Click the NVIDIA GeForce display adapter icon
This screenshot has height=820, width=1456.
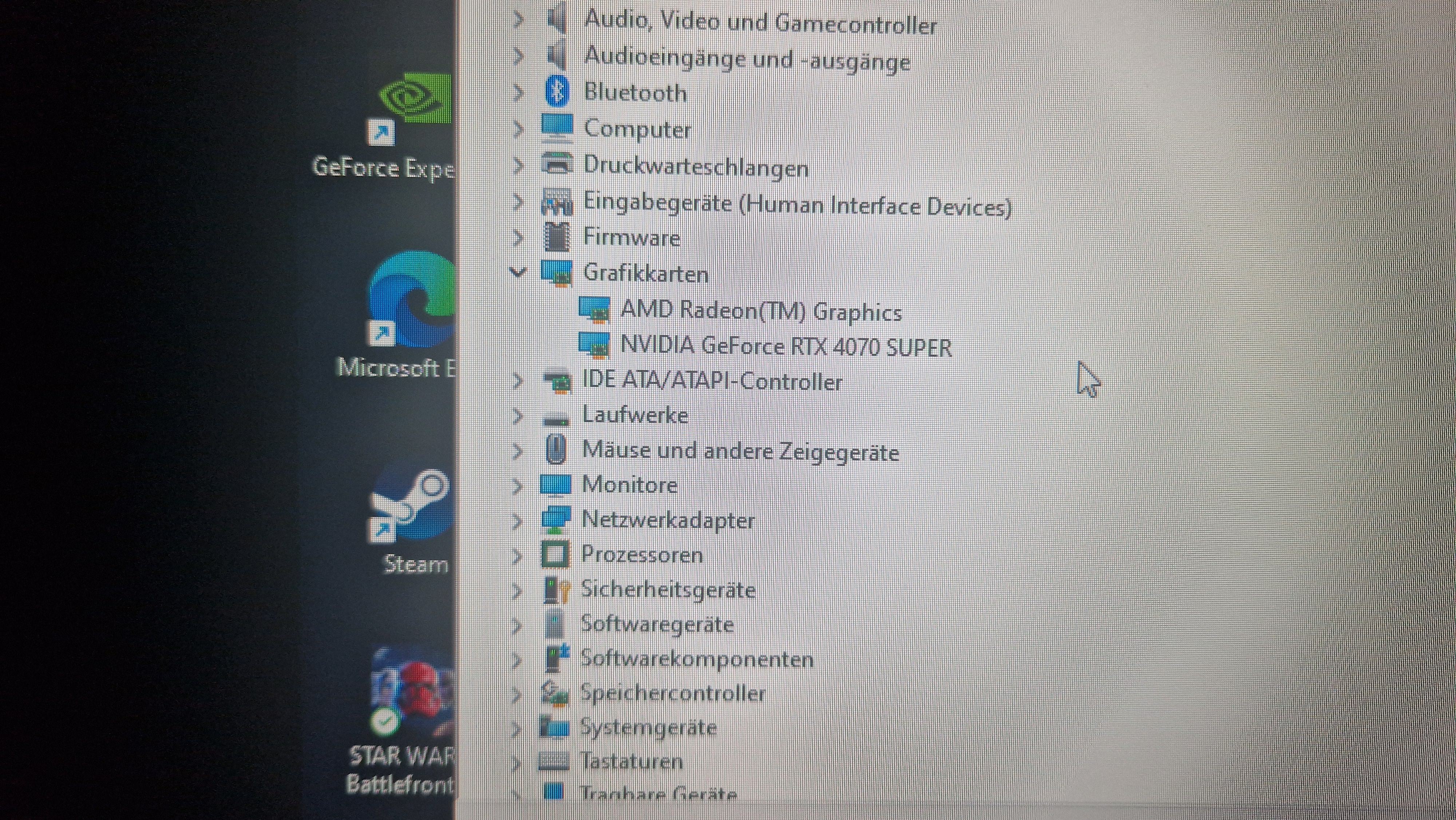(x=594, y=345)
